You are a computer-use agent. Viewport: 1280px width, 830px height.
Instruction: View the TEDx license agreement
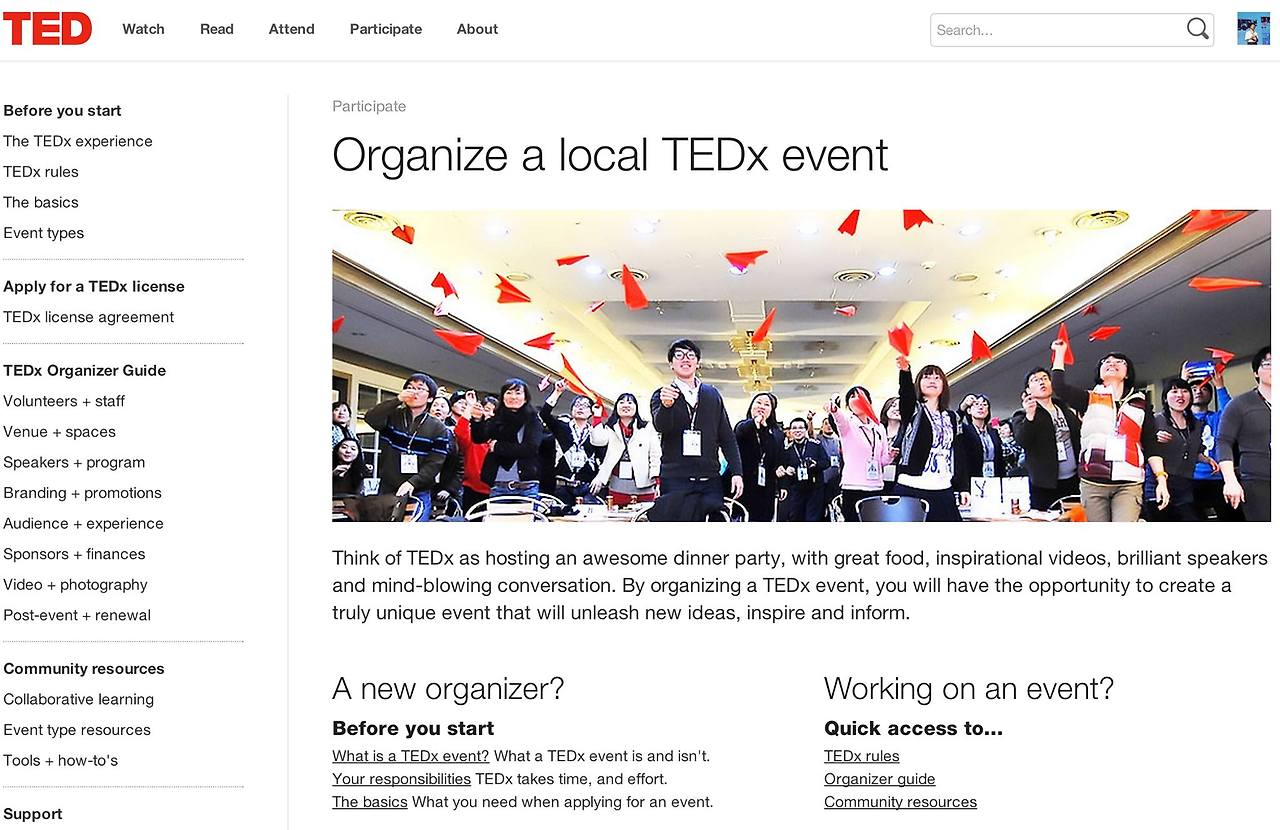pyautogui.click(x=89, y=317)
